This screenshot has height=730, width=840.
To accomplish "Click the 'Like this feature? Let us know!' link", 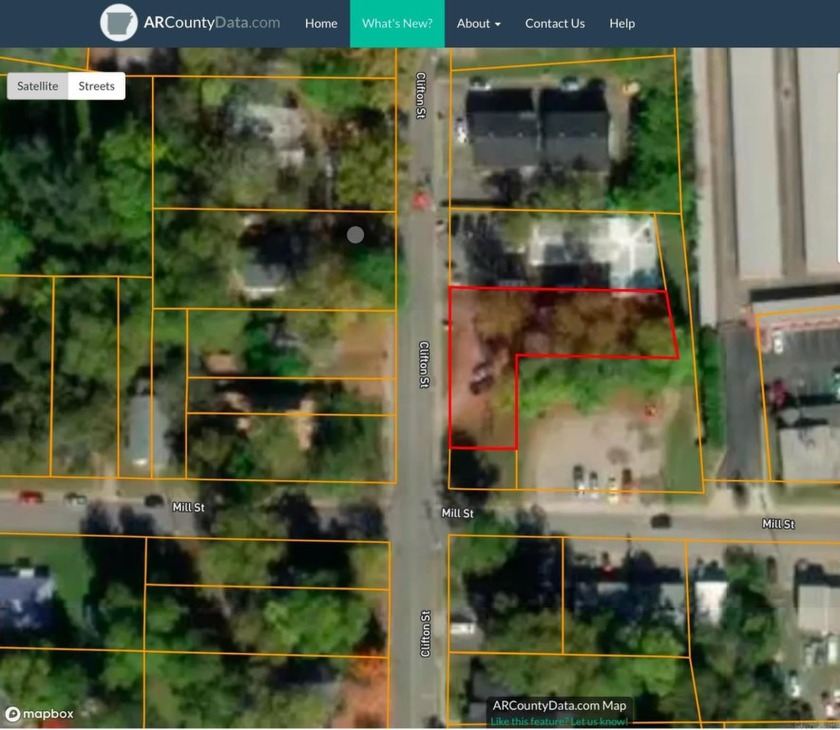I will pyautogui.click(x=557, y=719).
